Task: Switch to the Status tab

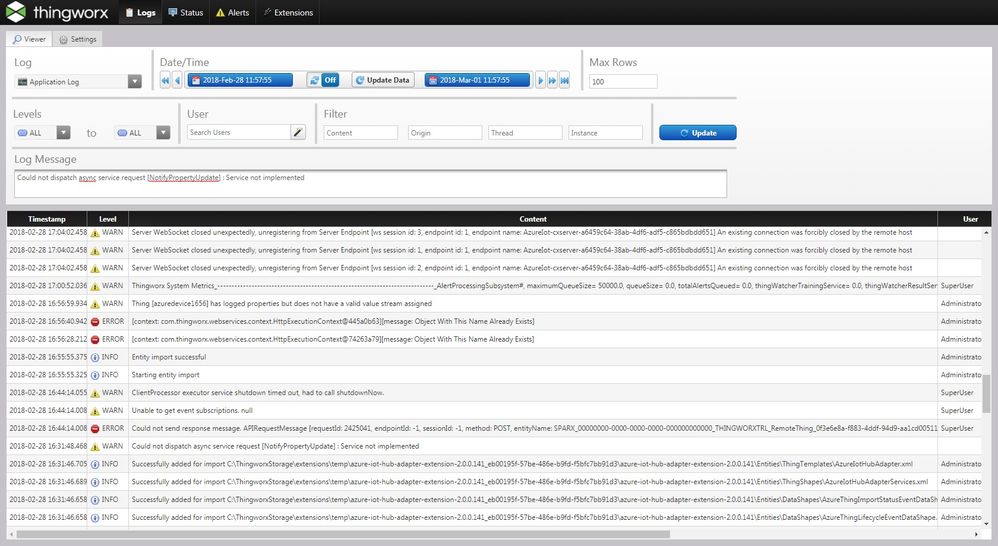Action: click(x=186, y=12)
